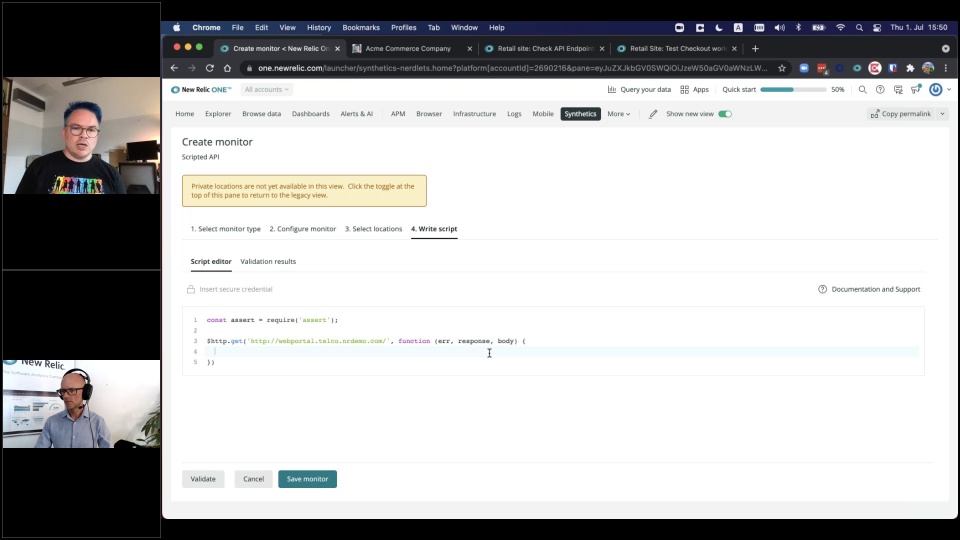Screen dimensions: 960x540
Task: Switch to Retail site: Check API Endpoint tab
Action: (x=545, y=48)
